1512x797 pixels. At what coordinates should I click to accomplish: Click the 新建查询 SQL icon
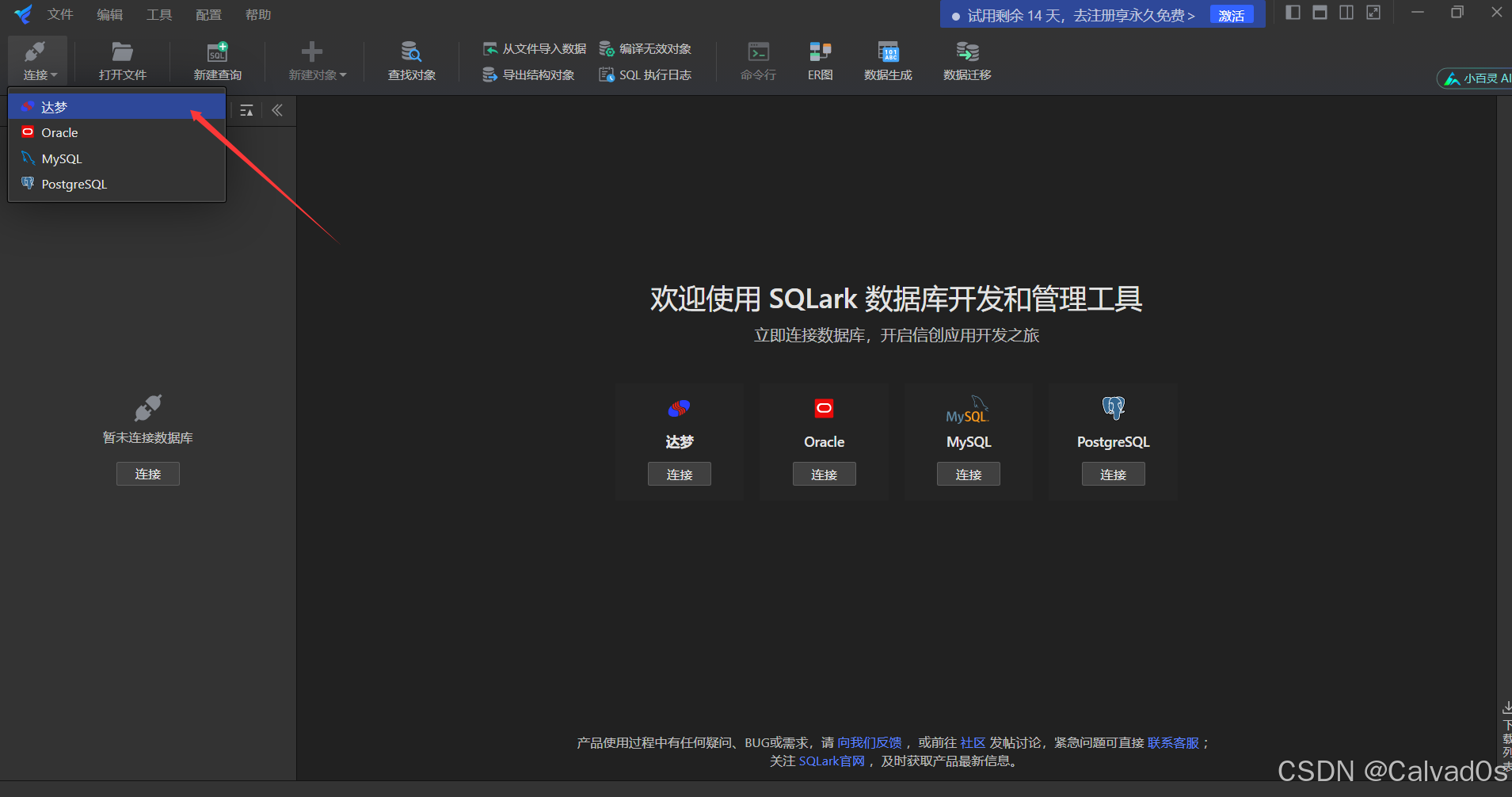(217, 51)
